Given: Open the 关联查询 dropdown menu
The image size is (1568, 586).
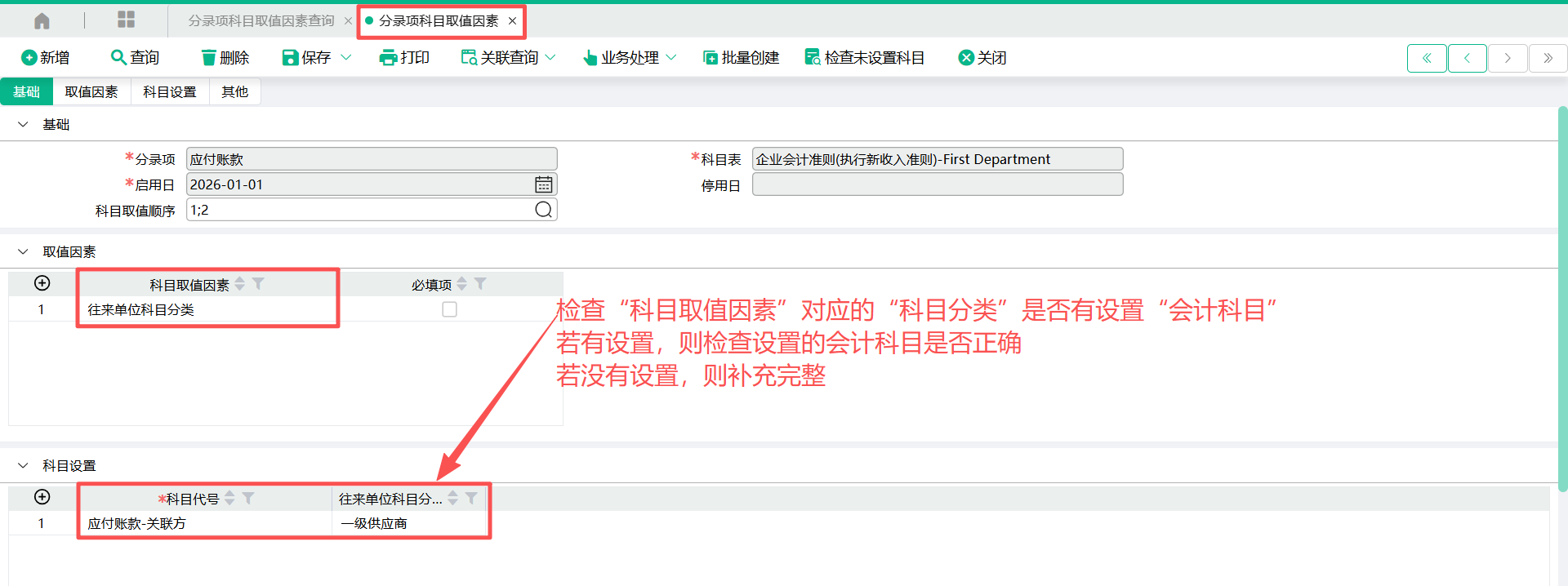Looking at the screenshot, I should pos(550,57).
